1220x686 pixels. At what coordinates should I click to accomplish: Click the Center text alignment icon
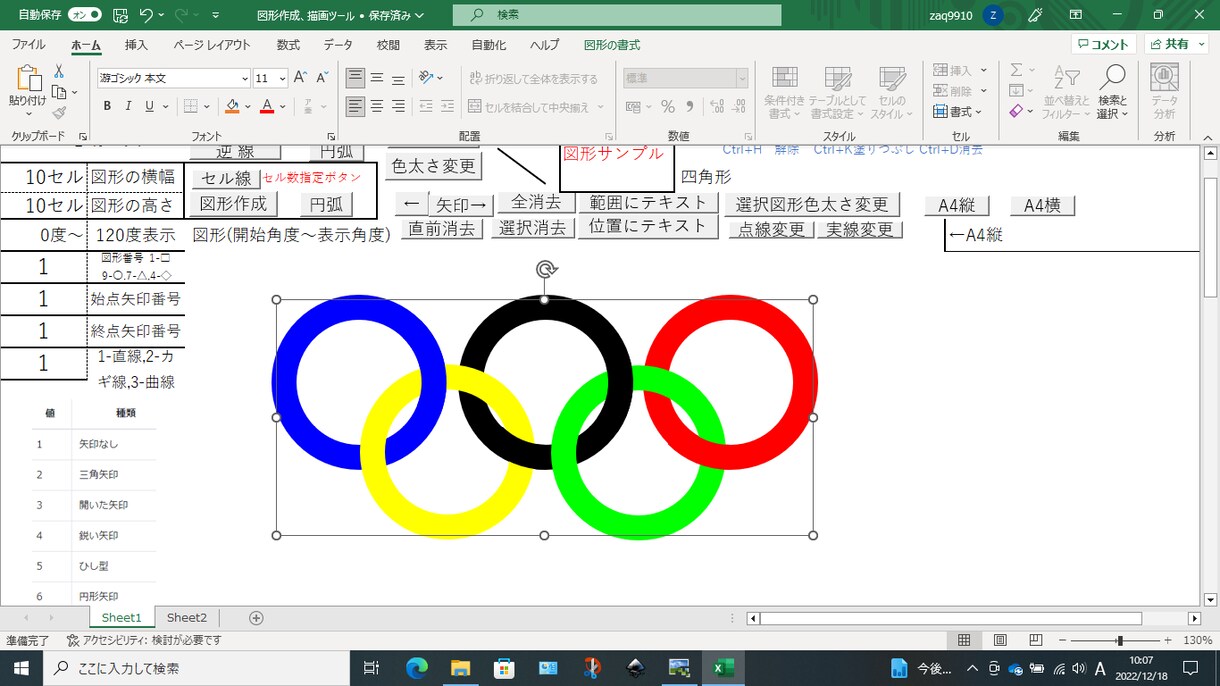377,106
